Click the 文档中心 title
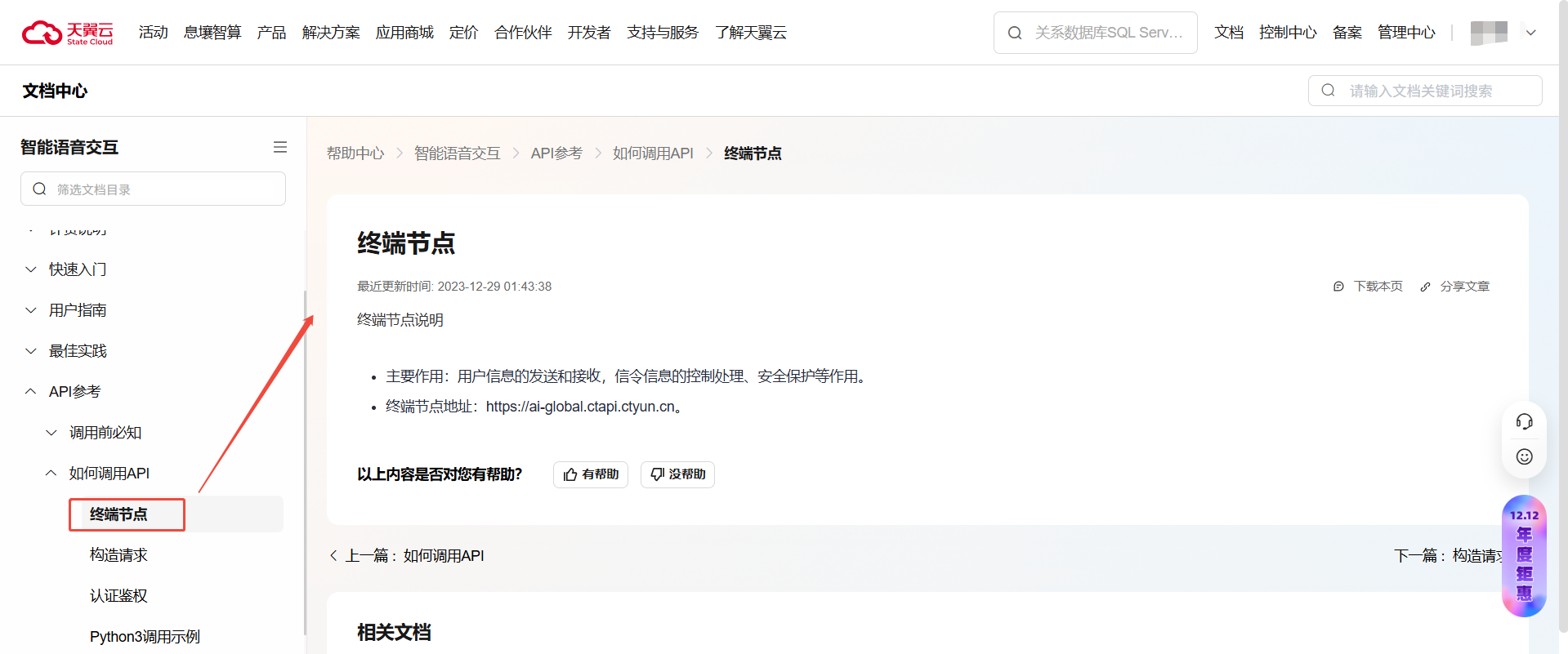 55,91
